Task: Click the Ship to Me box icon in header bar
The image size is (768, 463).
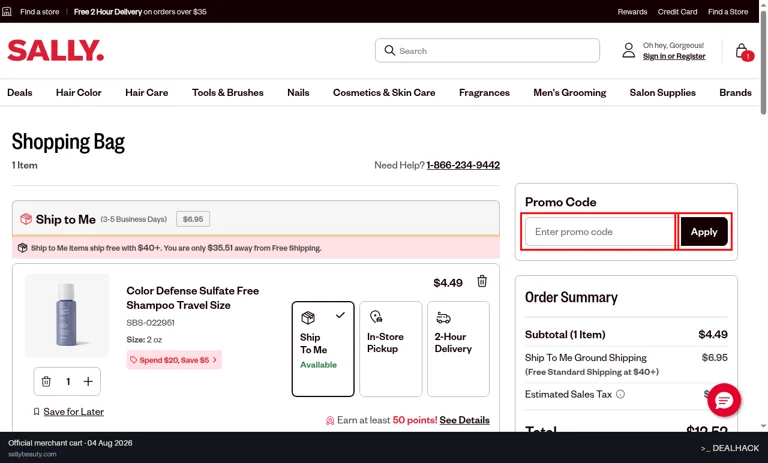Action: click(25, 219)
